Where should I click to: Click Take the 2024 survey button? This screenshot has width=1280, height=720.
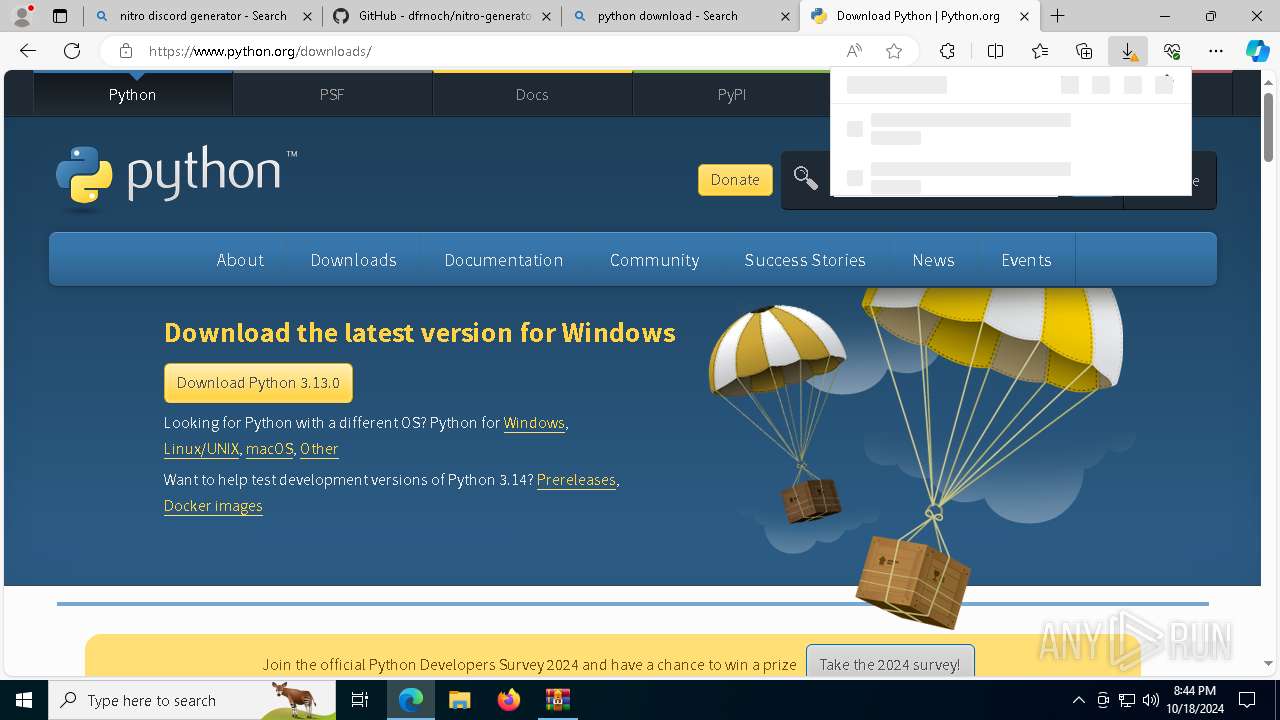pyautogui.click(x=890, y=664)
